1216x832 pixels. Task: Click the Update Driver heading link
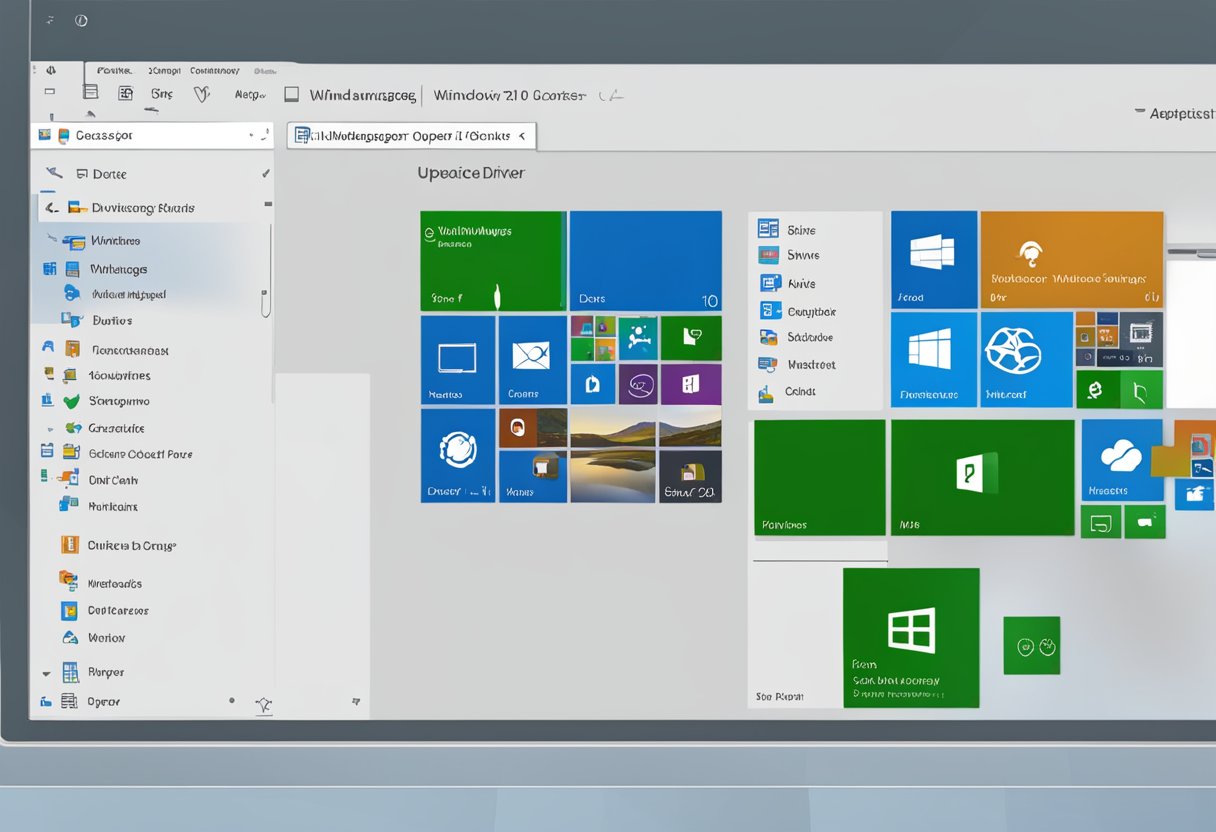click(x=470, y=172)
